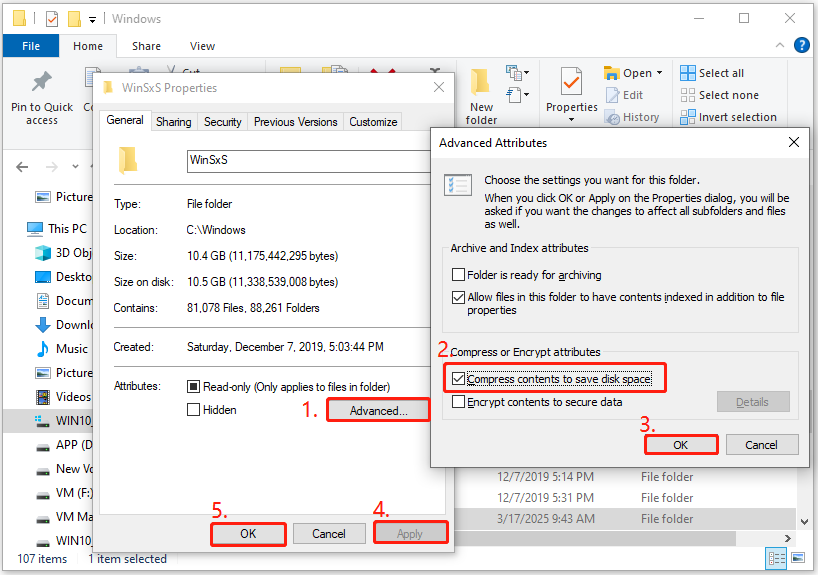The width and height of the screenshot is (818, 575).
Task: Click the New folder ribbon icon
Action: 481,85
